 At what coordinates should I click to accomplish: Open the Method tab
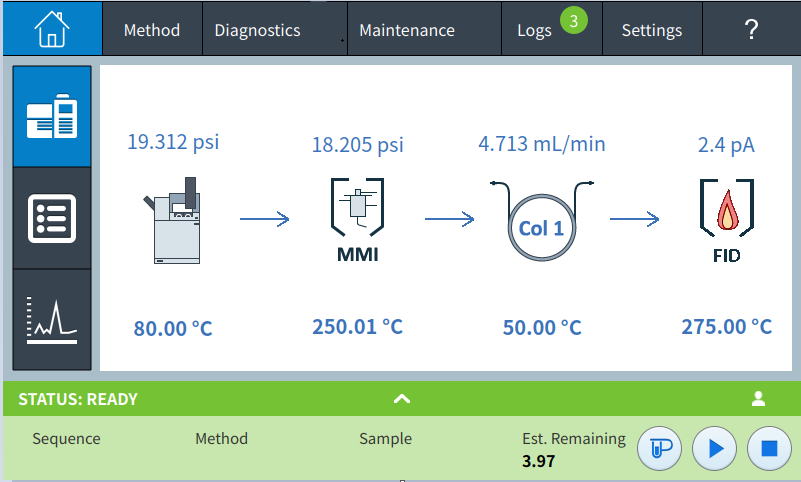[x=152, y=30]
